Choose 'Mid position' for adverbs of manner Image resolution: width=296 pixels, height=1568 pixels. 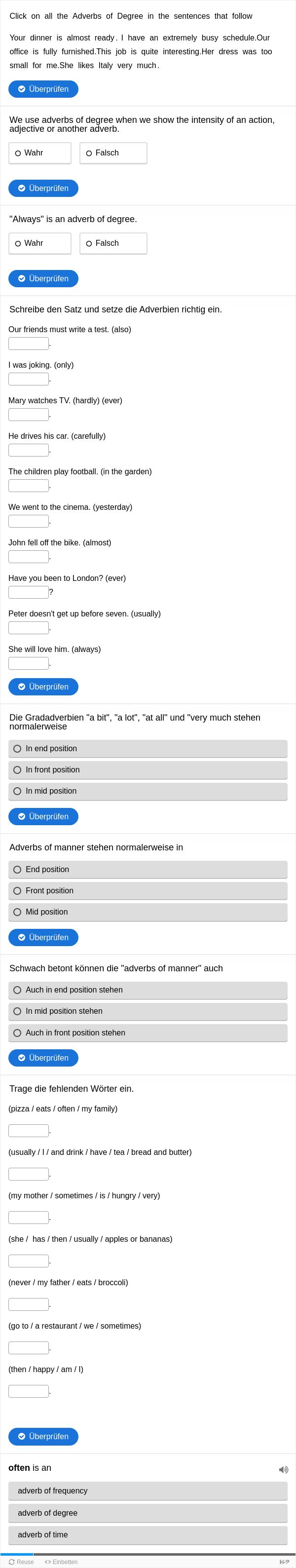tap(148, 912)
